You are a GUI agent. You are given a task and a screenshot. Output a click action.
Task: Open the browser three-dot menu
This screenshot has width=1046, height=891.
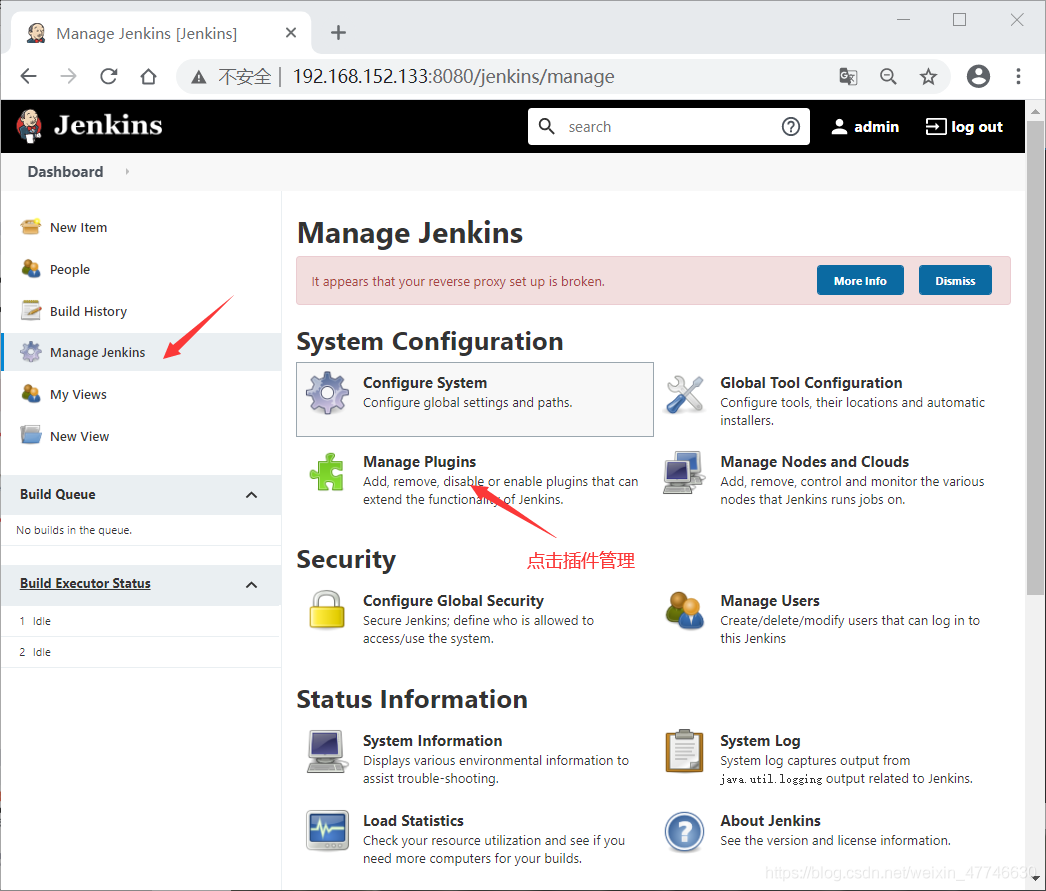click(x=1018, y=77)
